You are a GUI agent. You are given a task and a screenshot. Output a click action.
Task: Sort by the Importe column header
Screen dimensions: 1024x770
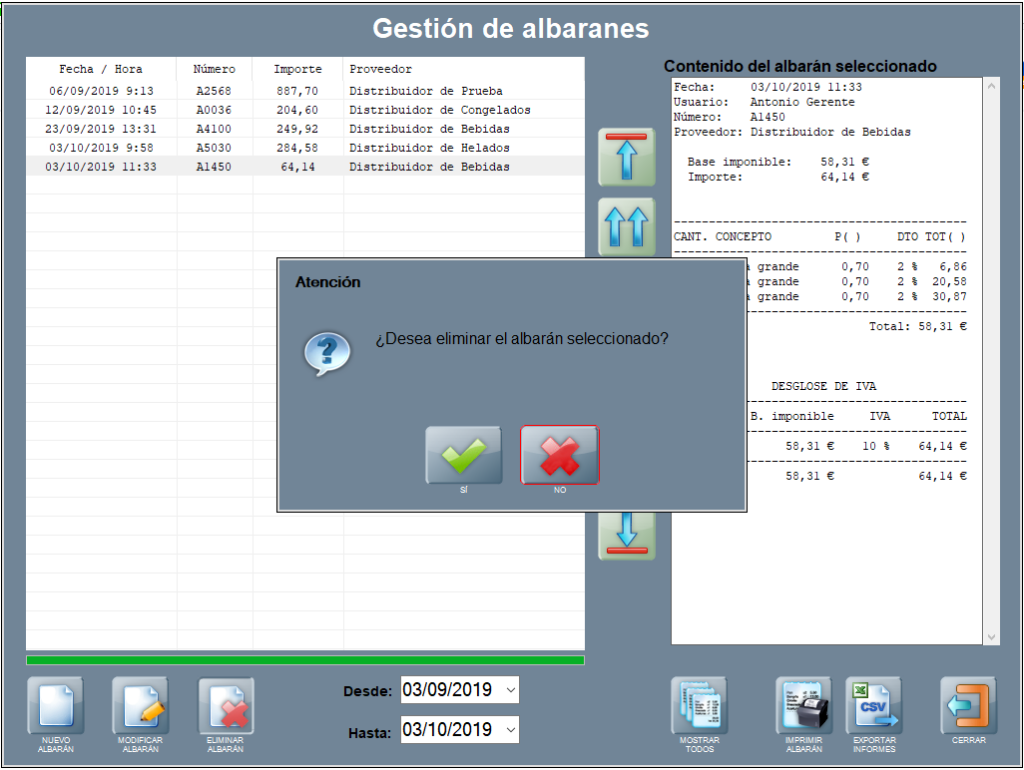point(298,69)
